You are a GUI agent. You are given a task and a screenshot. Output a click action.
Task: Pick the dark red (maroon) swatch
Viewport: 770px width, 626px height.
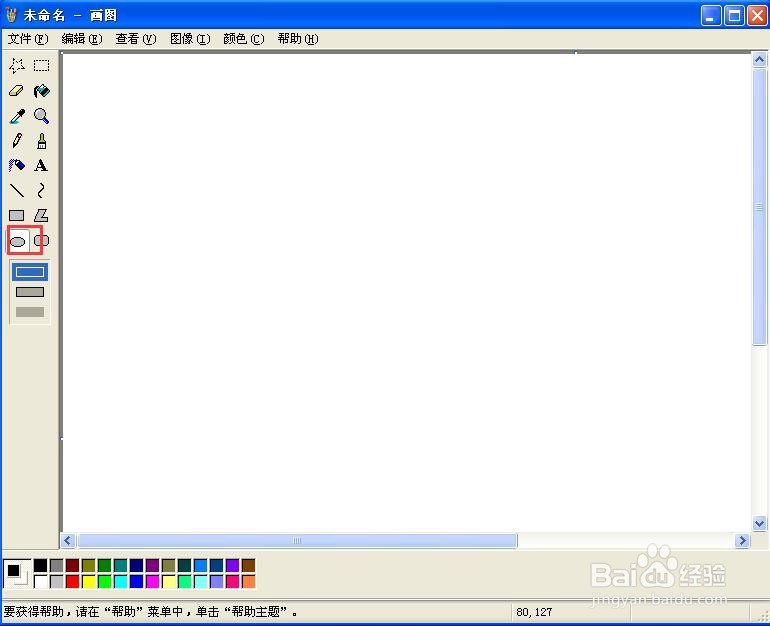(x=73, y=565)
